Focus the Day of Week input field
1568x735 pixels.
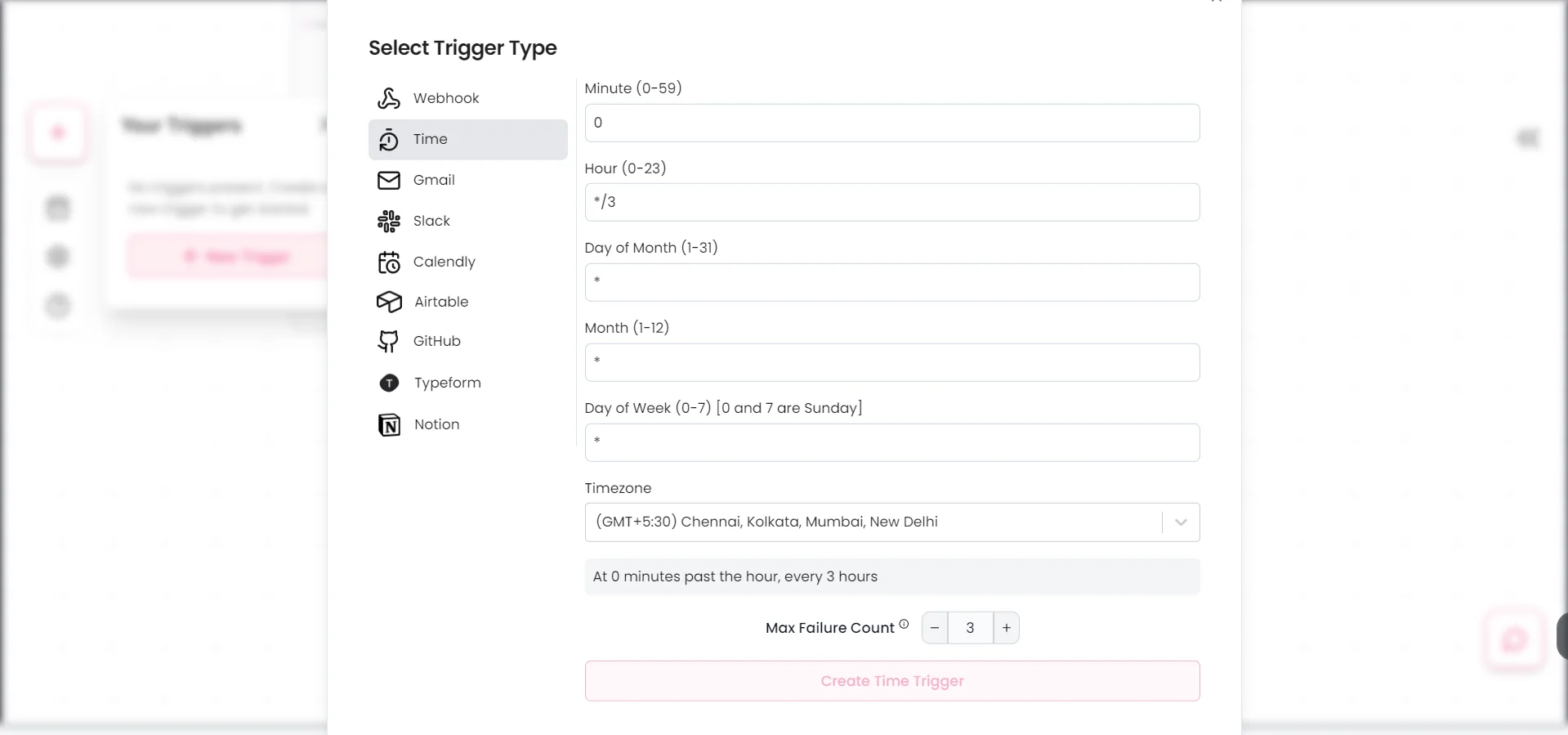tap(892, 442)
